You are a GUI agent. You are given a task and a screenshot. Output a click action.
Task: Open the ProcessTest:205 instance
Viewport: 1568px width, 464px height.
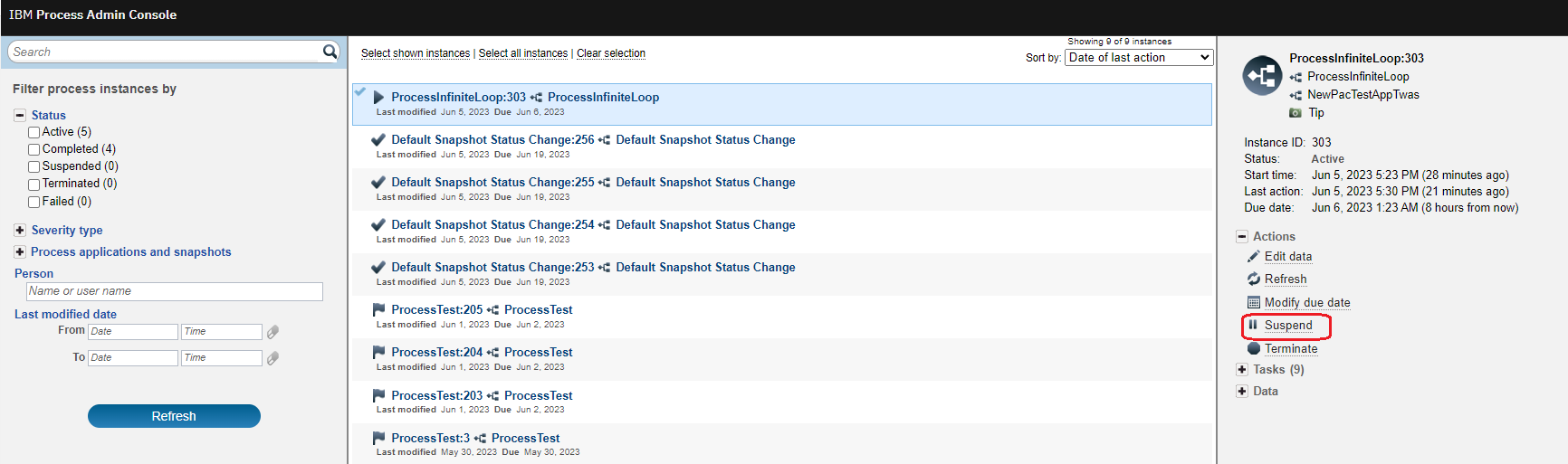[437, 309]
